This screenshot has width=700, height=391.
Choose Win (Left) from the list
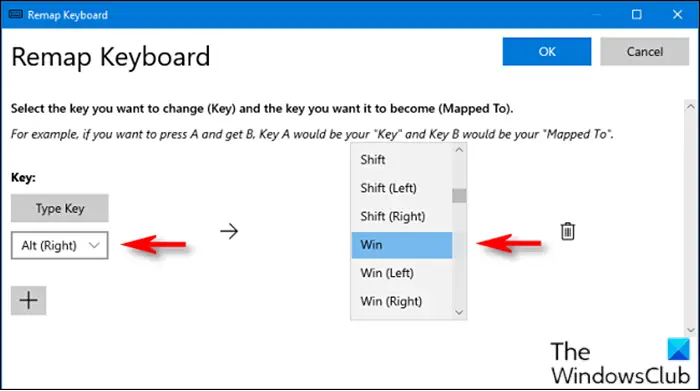pyautogui.click(x=402, y=273)
